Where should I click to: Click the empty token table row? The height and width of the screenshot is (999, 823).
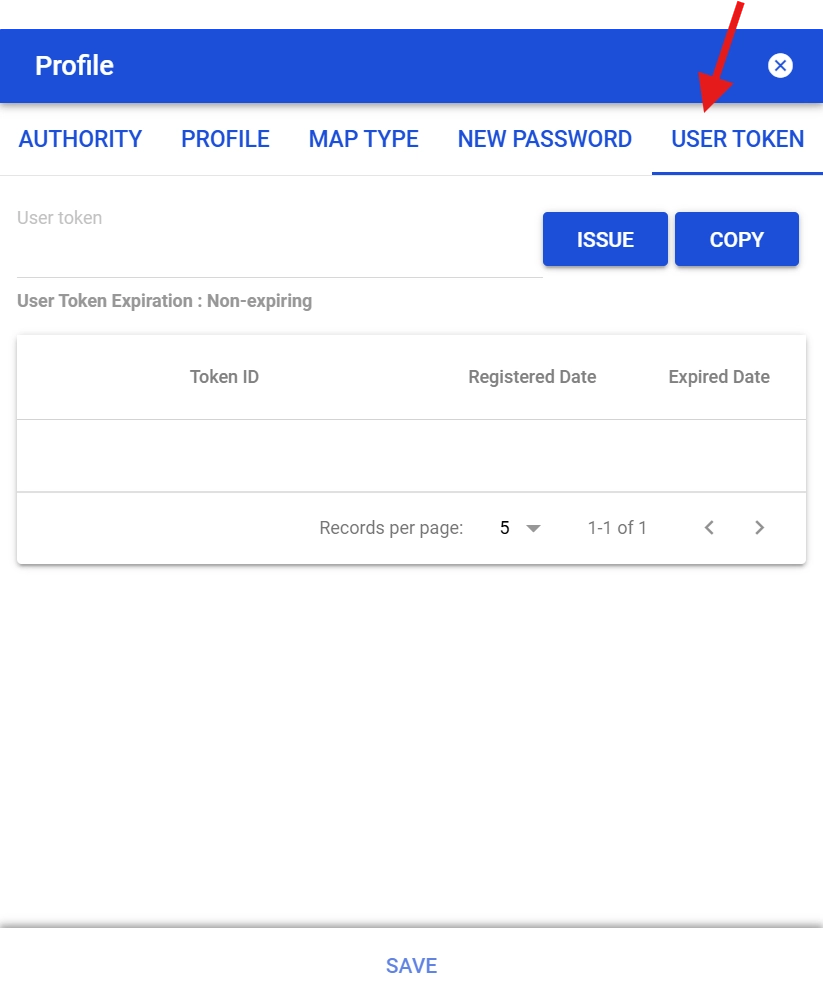point(411,455)
